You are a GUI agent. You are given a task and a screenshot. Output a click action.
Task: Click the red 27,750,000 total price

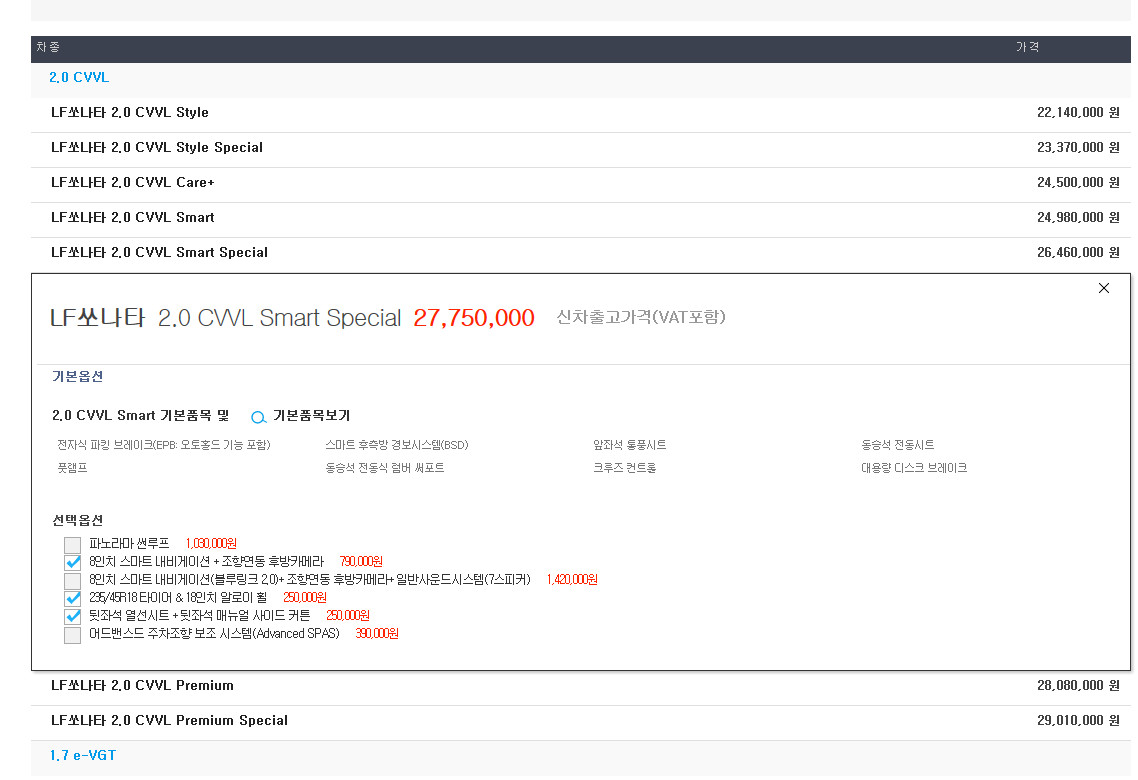pos(474,318)
